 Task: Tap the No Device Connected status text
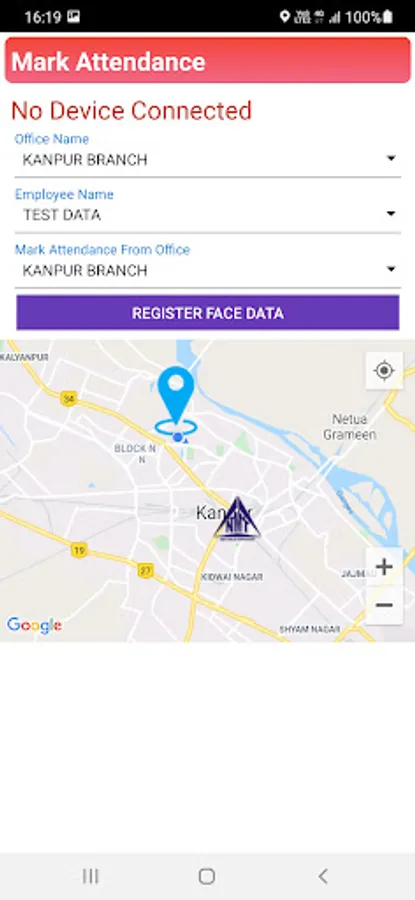click(x=131, y=111)
